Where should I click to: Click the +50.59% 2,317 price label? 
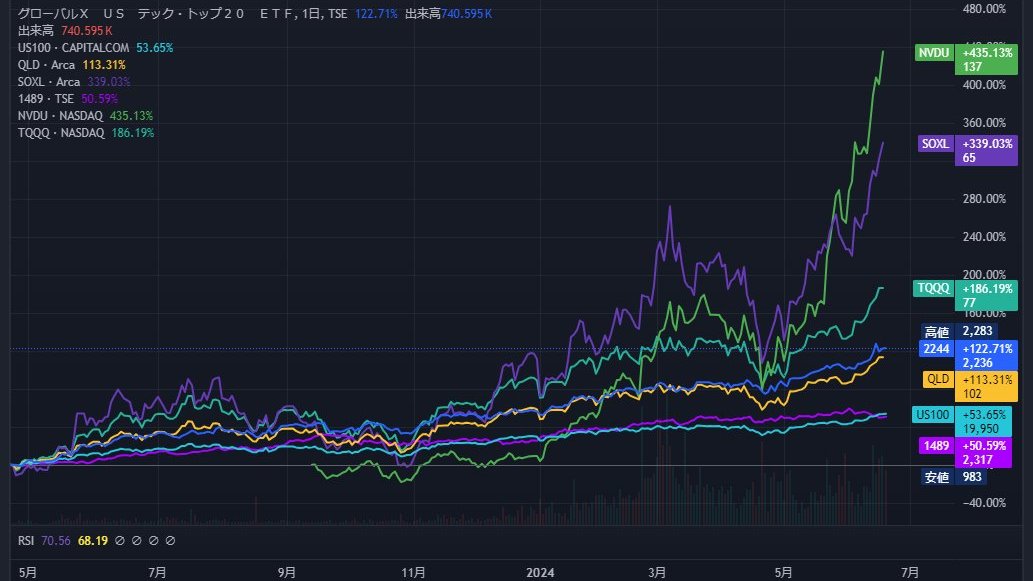[x=983, y=453]
